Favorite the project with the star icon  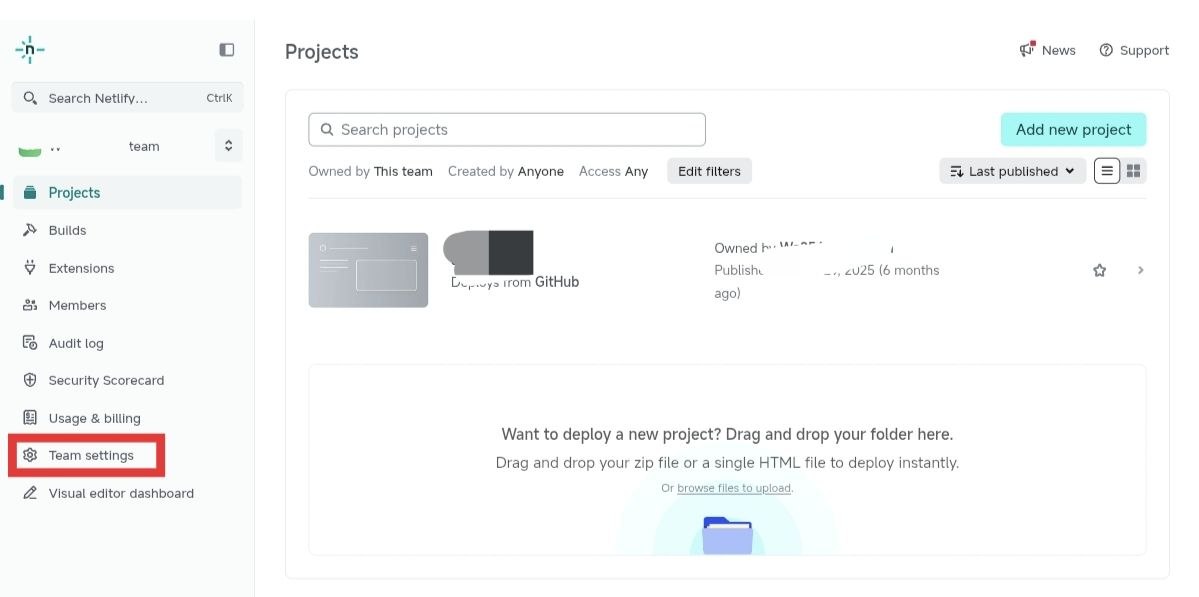1100,270
